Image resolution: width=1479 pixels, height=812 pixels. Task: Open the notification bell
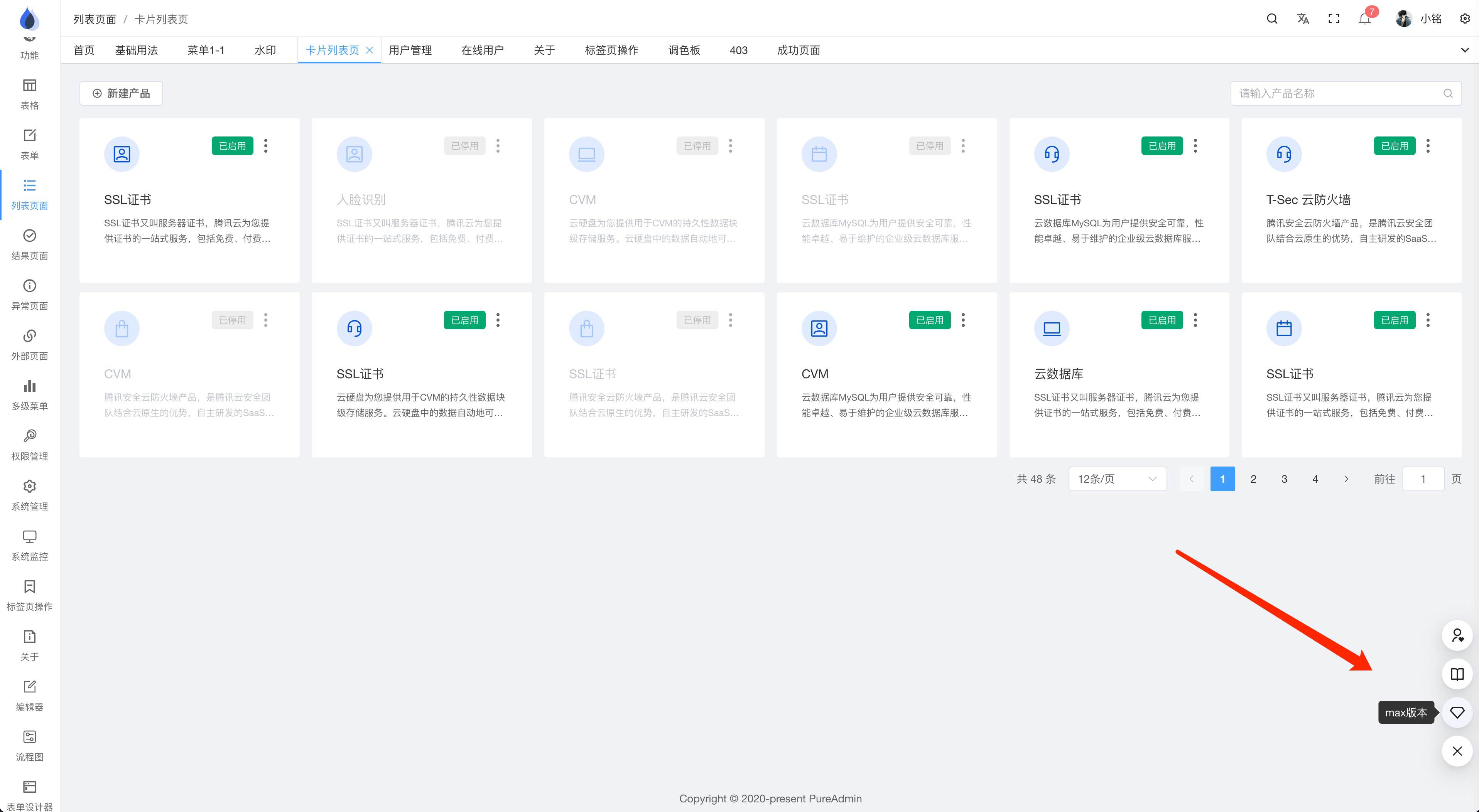click(1365, 19)
